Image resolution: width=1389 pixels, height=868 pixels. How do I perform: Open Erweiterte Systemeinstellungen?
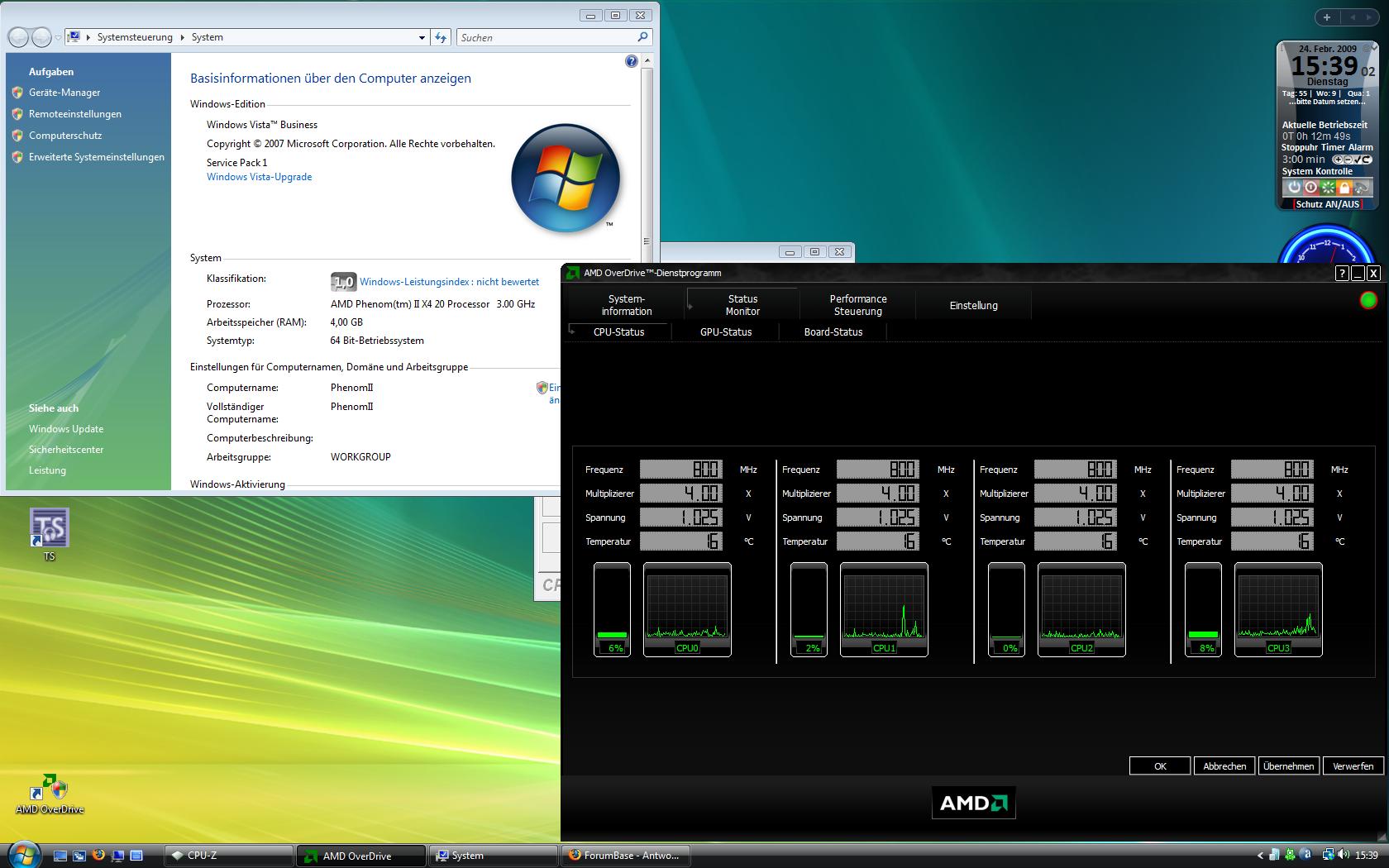click(x=97, y=157)
